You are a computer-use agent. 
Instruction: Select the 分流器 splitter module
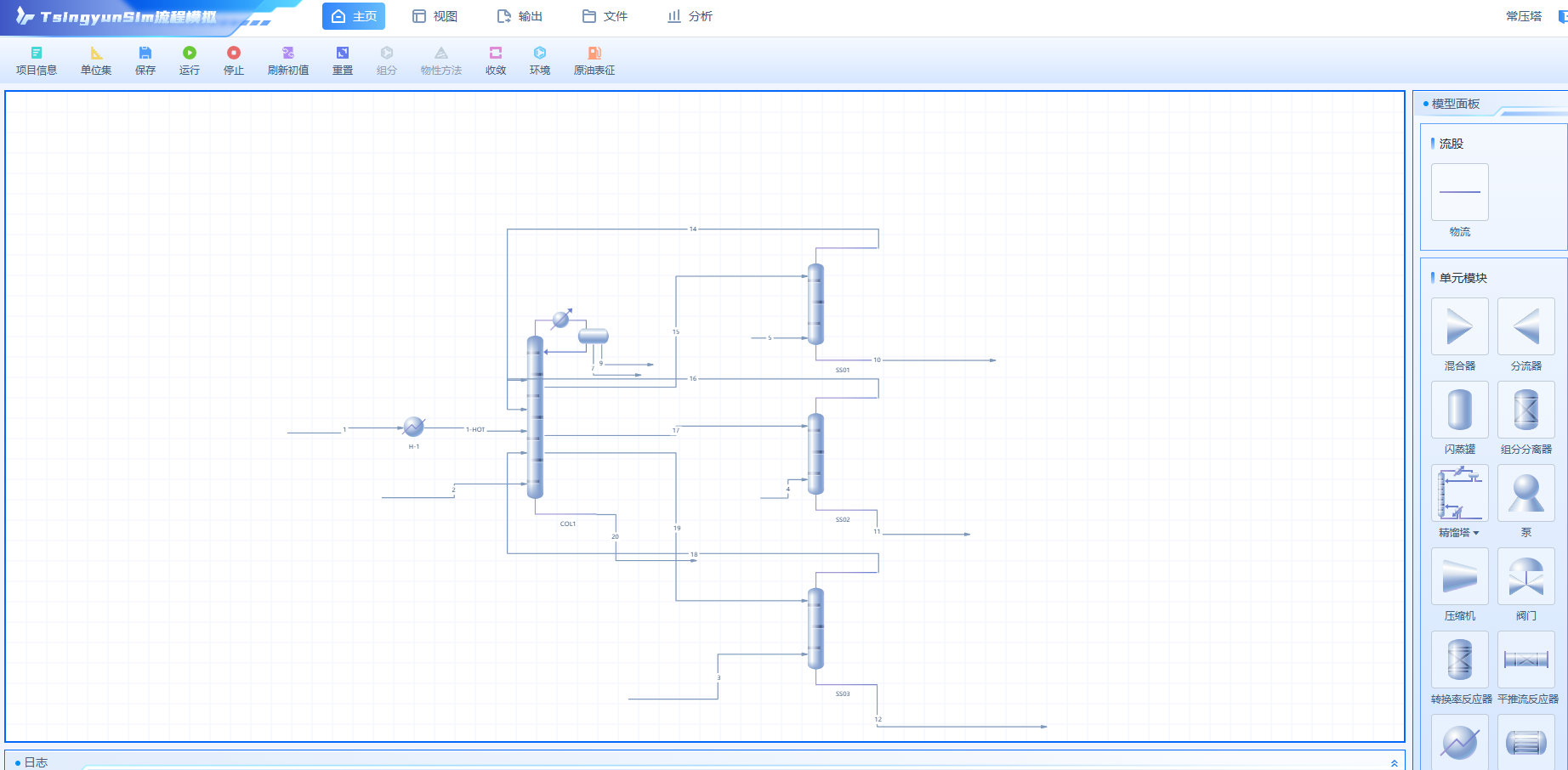point(1526,326)
